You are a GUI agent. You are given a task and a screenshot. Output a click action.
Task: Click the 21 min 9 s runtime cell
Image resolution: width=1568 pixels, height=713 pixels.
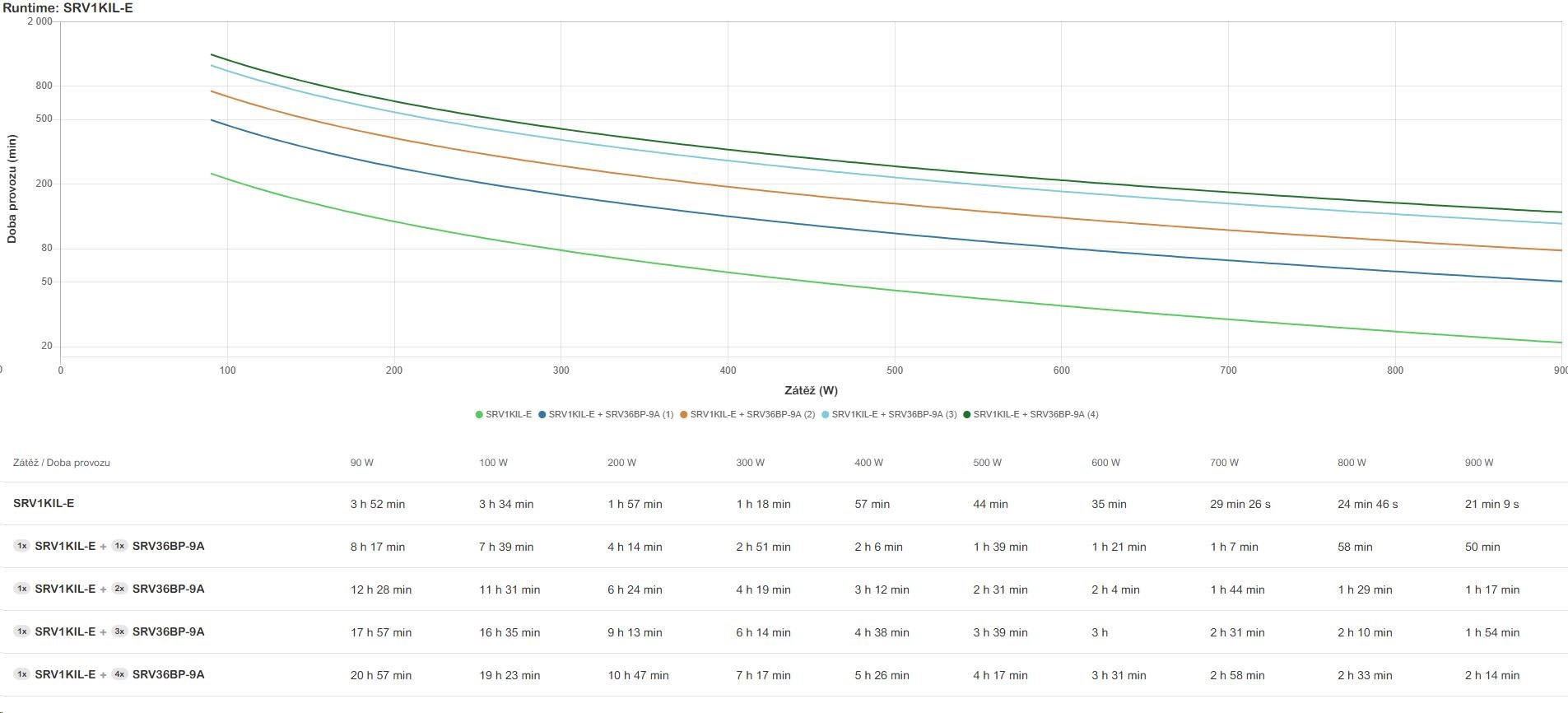point(1491,504)
